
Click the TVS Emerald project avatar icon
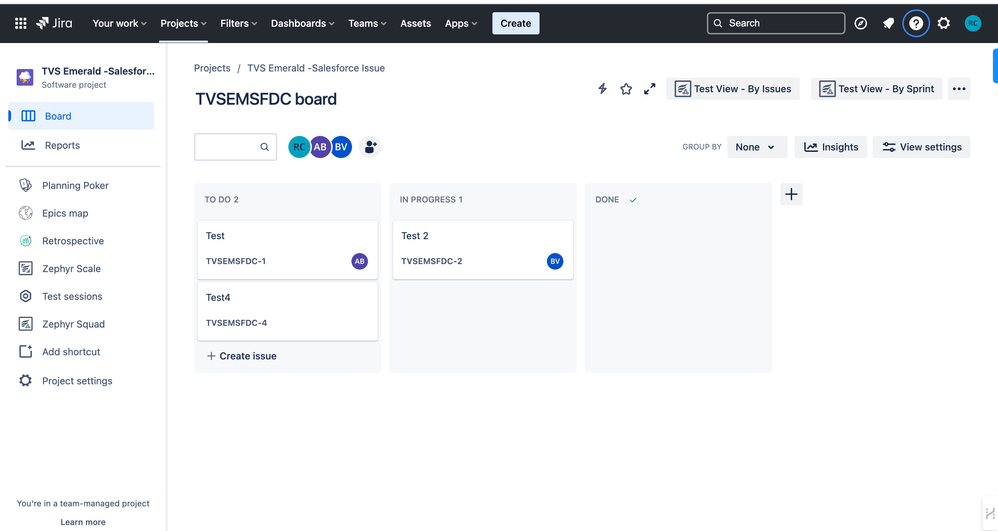coord(25,77)
